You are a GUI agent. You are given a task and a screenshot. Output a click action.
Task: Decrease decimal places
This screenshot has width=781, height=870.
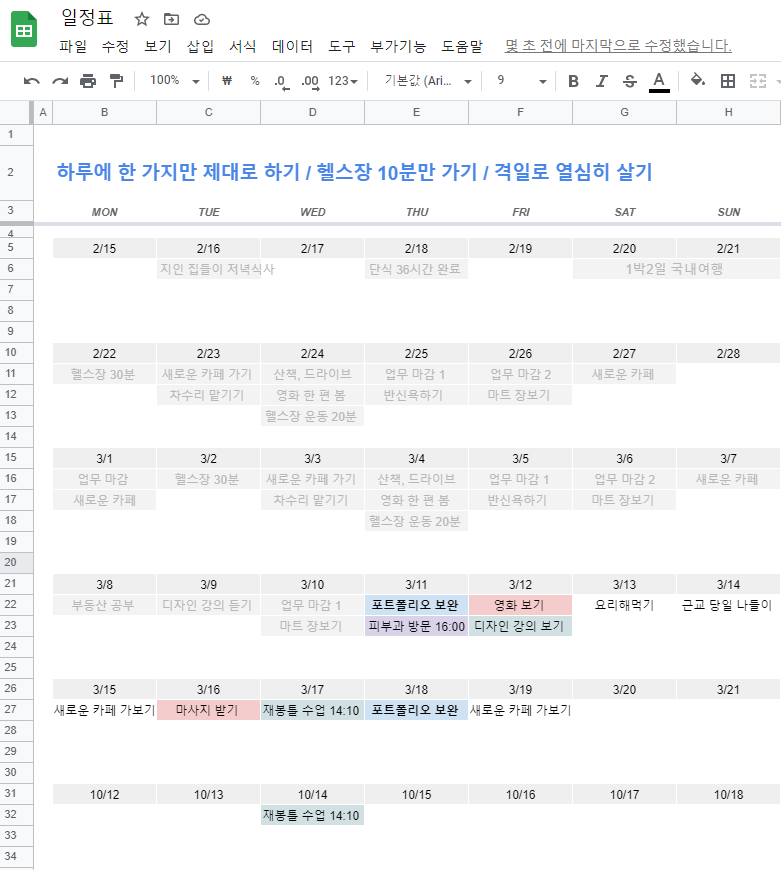click(x=282, y=82)
